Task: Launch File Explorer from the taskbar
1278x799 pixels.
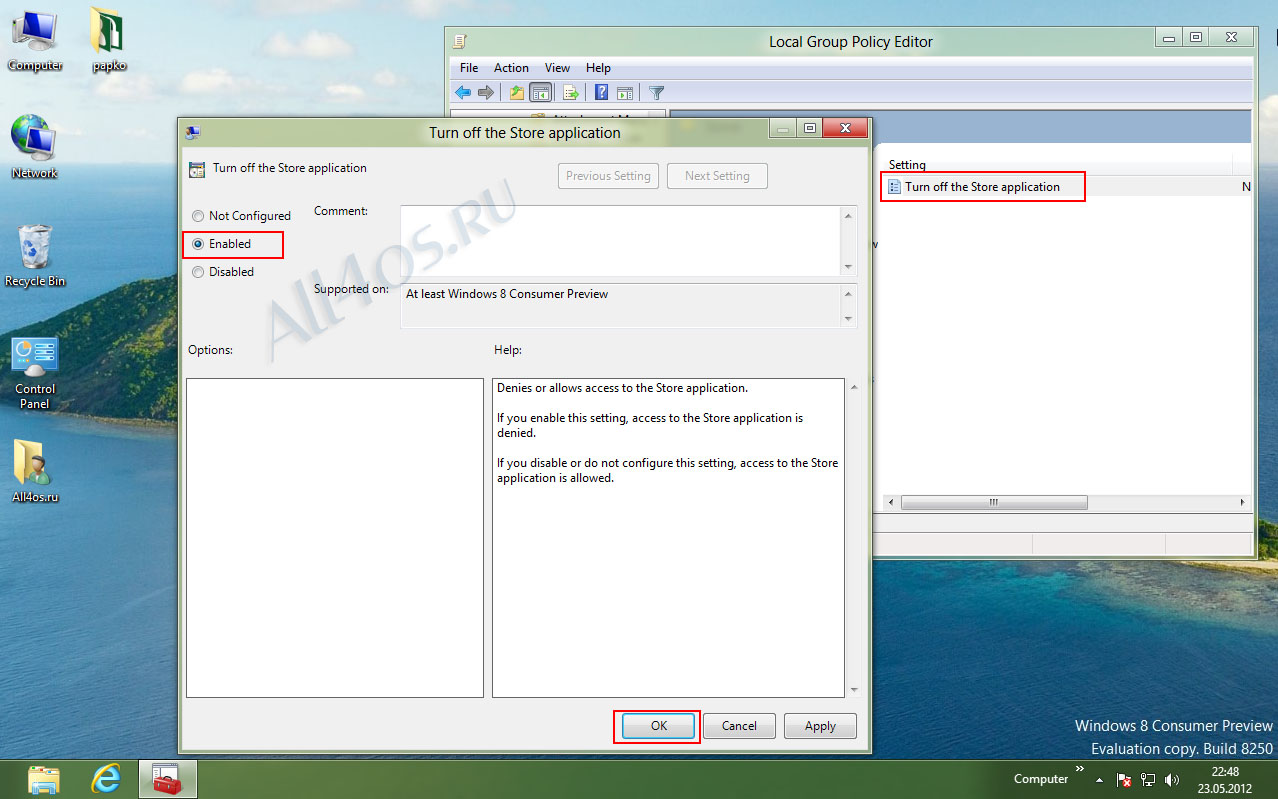Action: (x=44, y=779)
